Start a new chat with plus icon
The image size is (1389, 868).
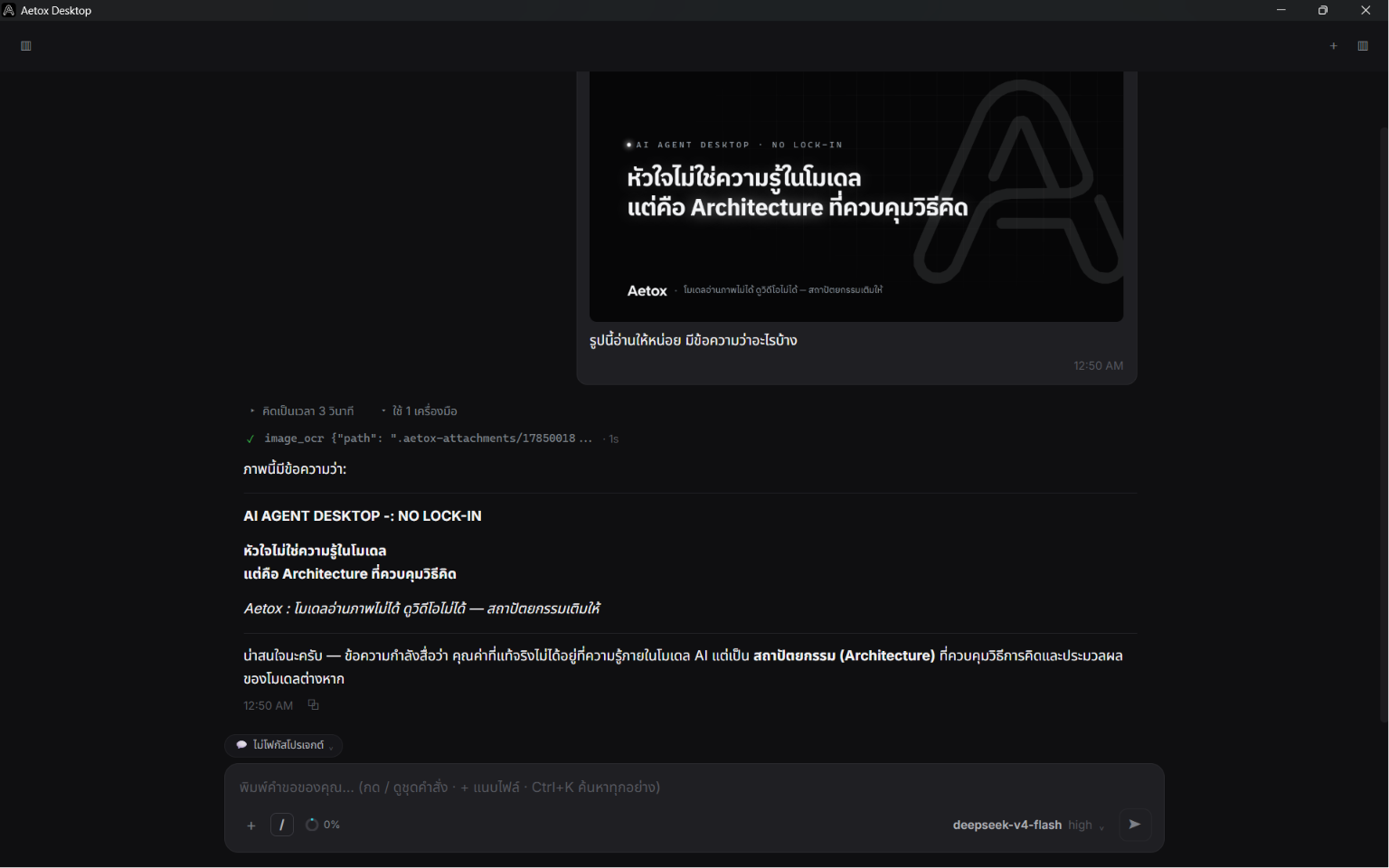(x=1333, y=46)
